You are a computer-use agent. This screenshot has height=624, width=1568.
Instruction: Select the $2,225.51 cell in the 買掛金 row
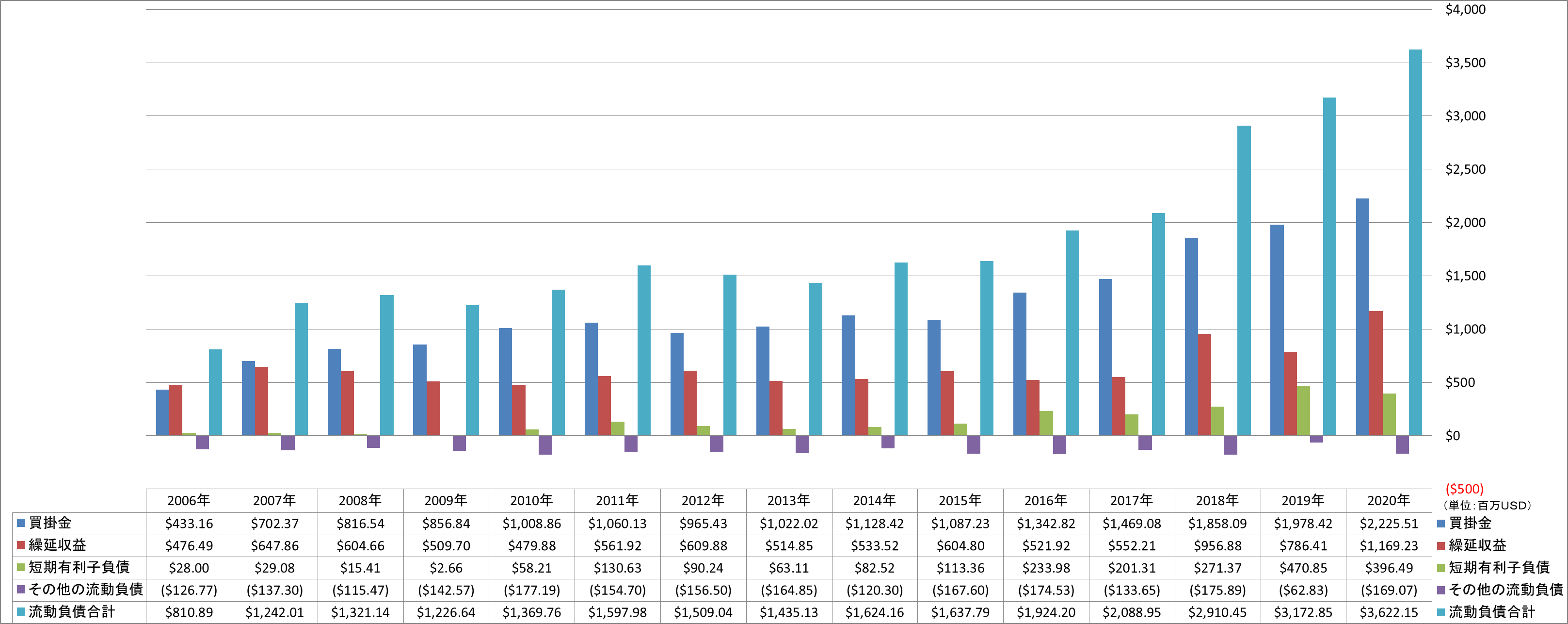(1389, 524)
